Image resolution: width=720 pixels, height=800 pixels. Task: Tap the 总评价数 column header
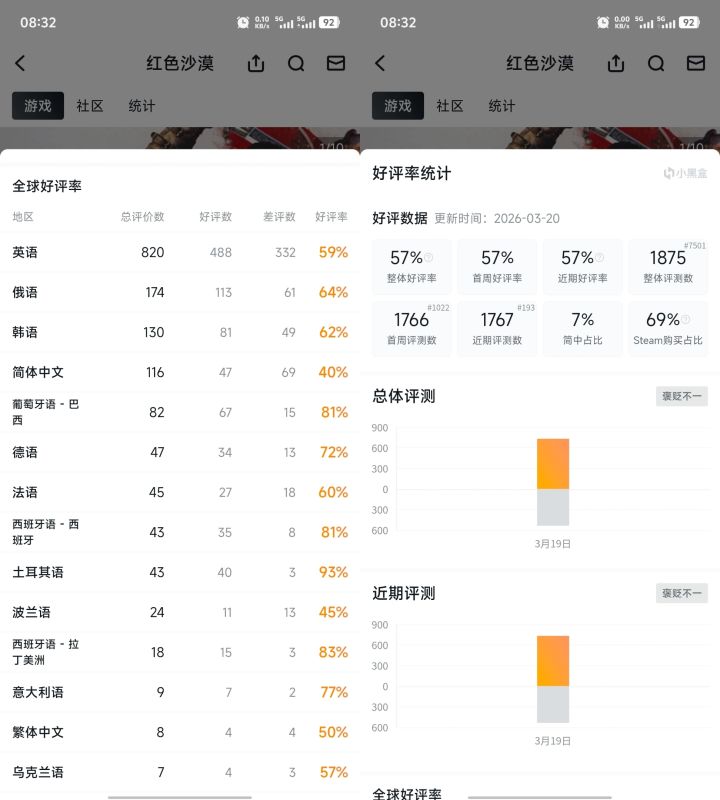pos(142,217)
